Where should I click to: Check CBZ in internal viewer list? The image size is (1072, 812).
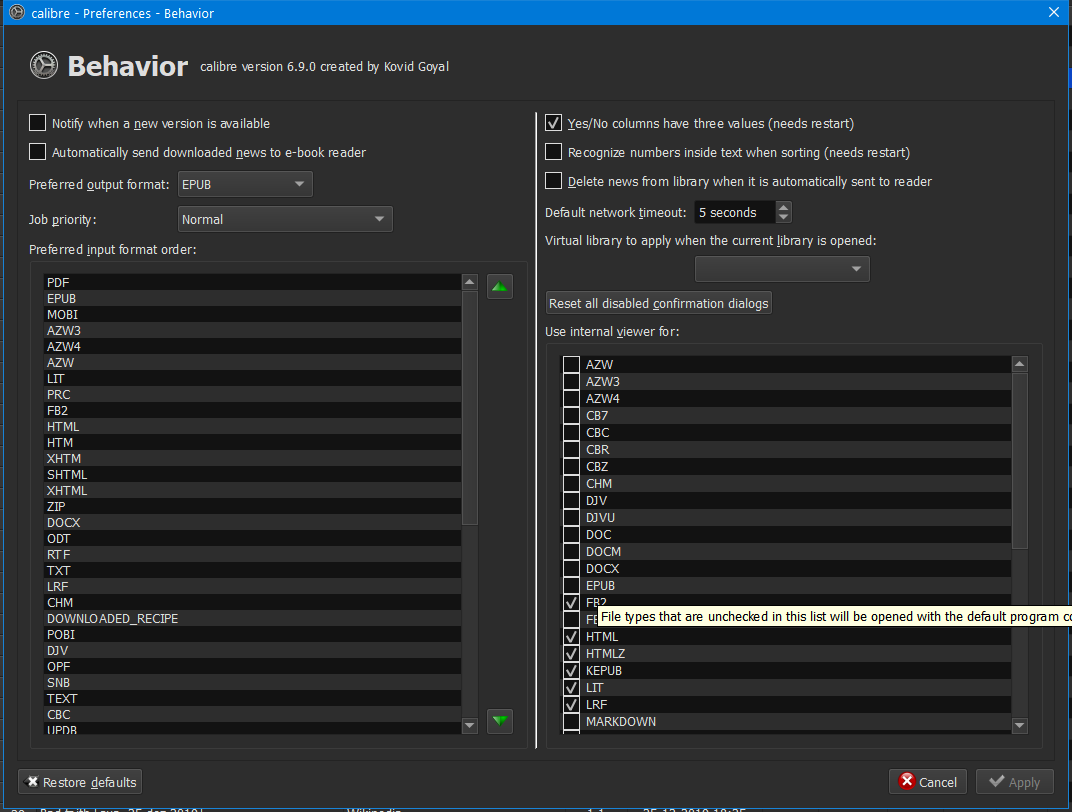pyautogui.click(x=572, y=466)
